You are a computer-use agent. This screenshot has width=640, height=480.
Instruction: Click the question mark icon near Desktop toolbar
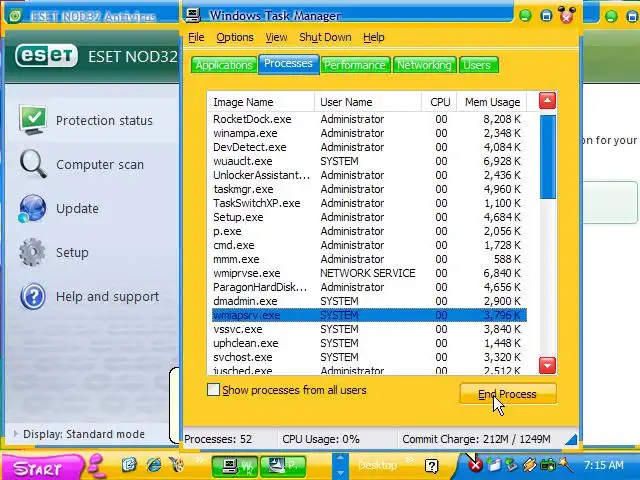pyautogui.click(x=431, y=466)
